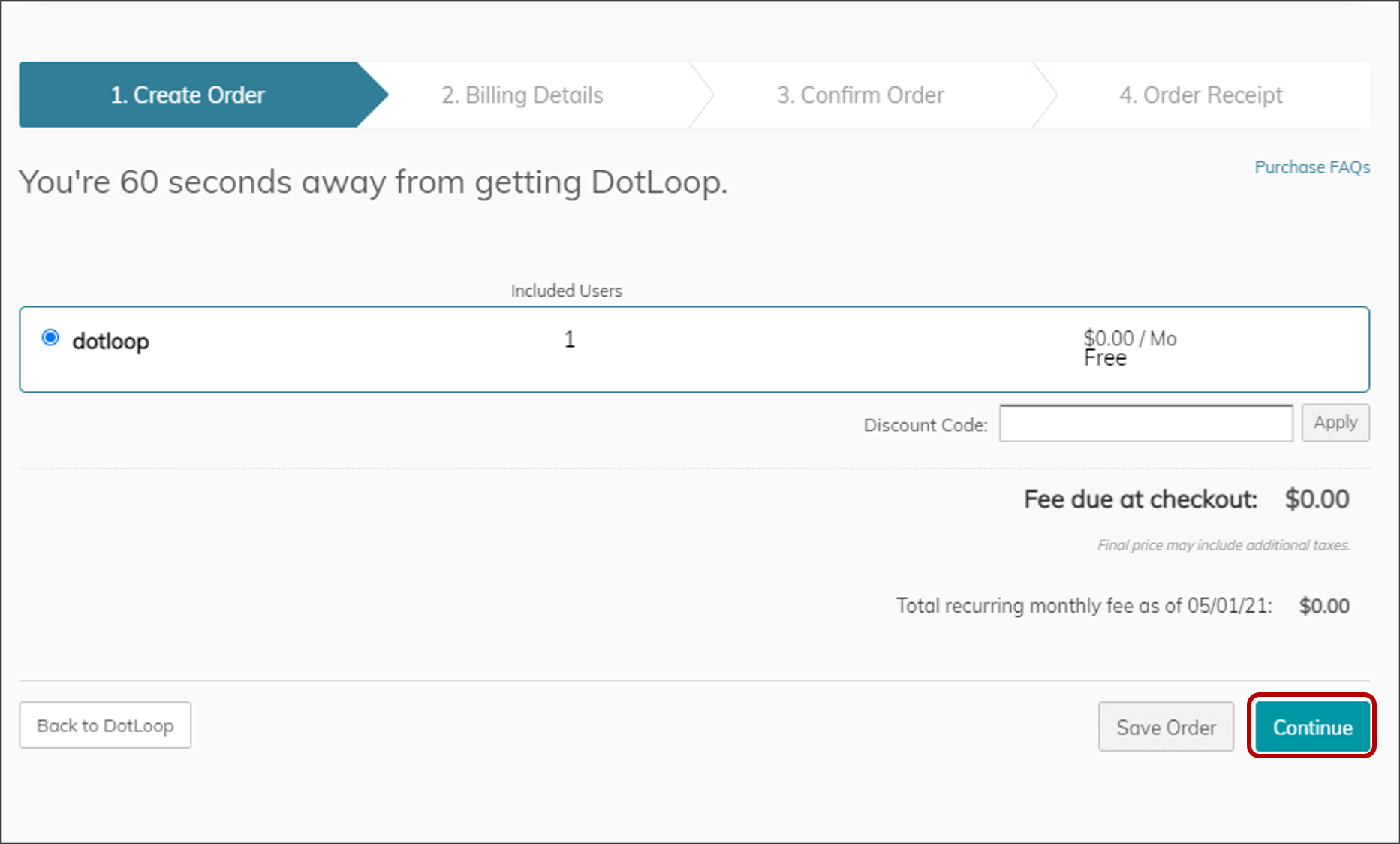1400x844 pixels.
Task: Click the 'Discount Code:' label
Action: pos(926,425)
